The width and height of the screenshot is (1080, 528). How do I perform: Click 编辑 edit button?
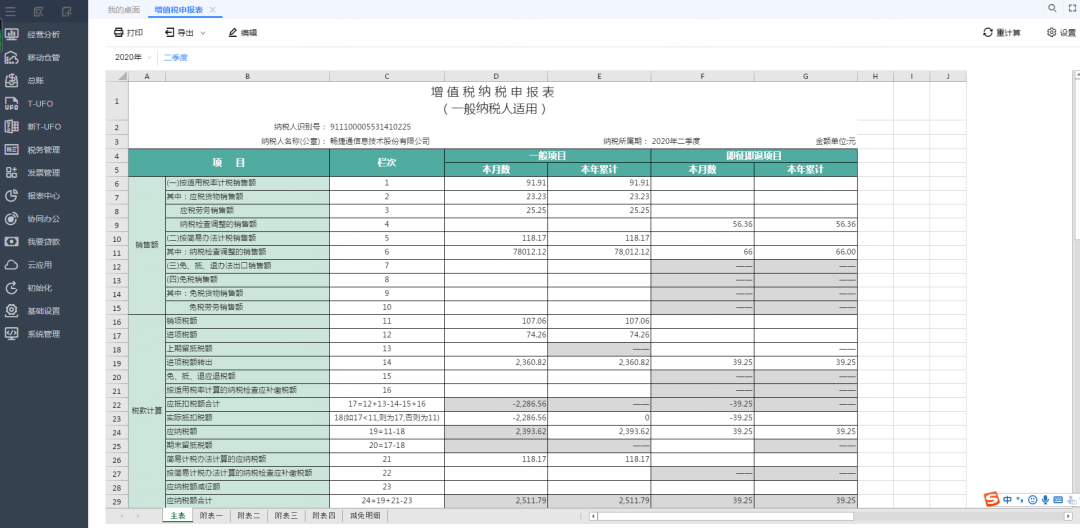[x=242, y=32]
